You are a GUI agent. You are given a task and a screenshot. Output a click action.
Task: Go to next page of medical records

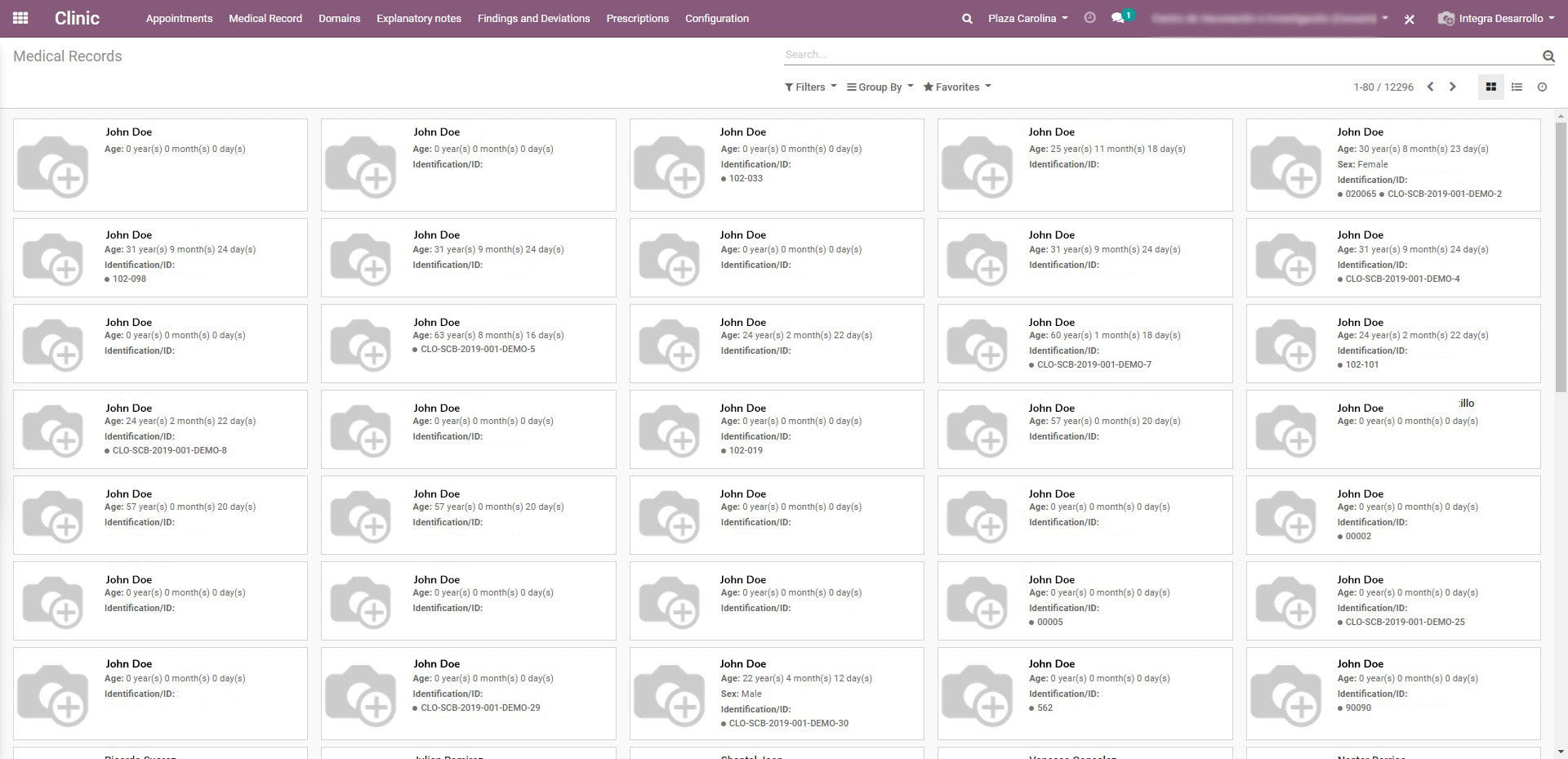[x=1453, y=87]
